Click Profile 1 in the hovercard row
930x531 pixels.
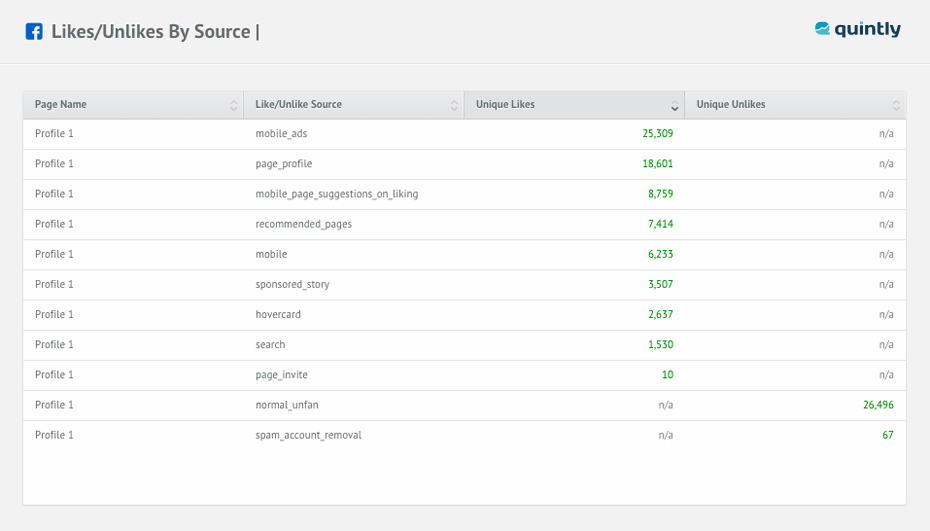click(54, 314)
